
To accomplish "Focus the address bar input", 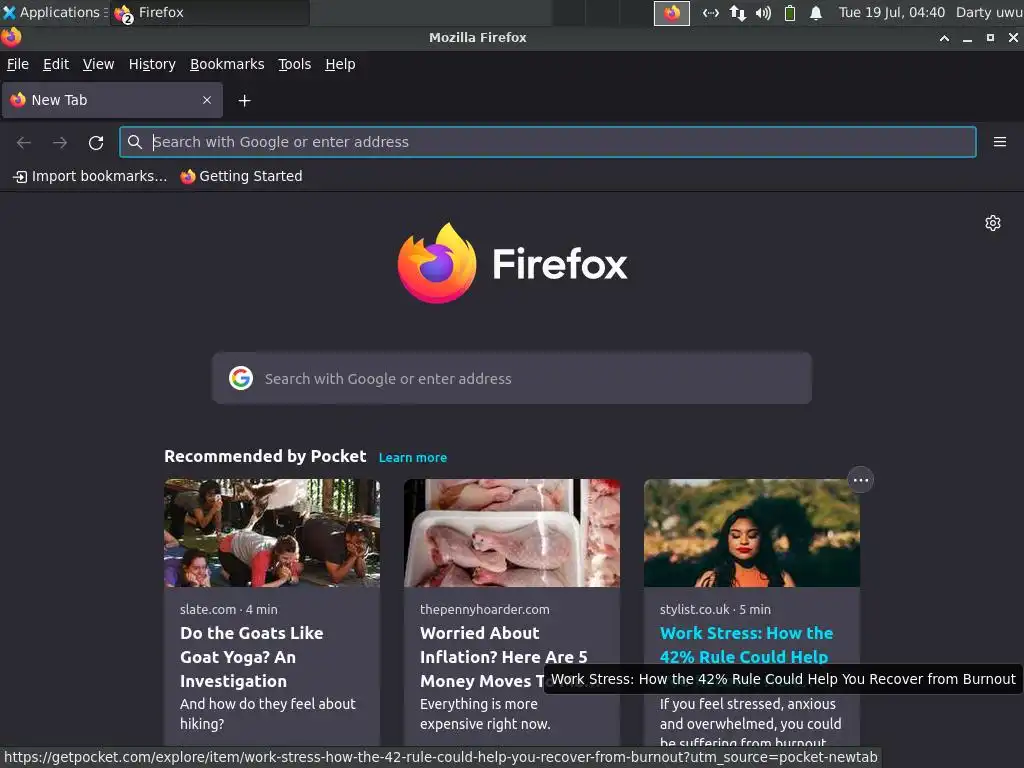I will [x=547, y=142].
